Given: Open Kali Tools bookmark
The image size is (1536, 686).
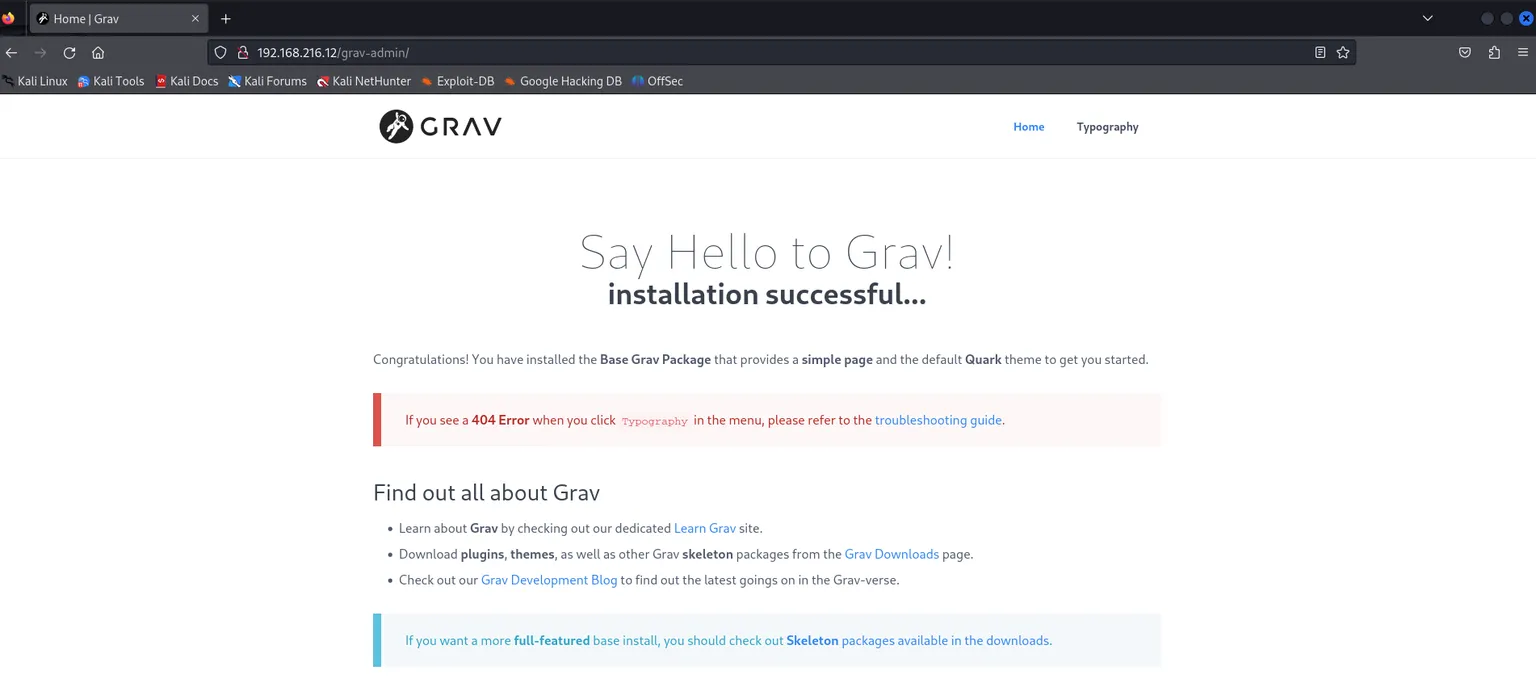Looking at the screenshot, I should click(111, 81).
